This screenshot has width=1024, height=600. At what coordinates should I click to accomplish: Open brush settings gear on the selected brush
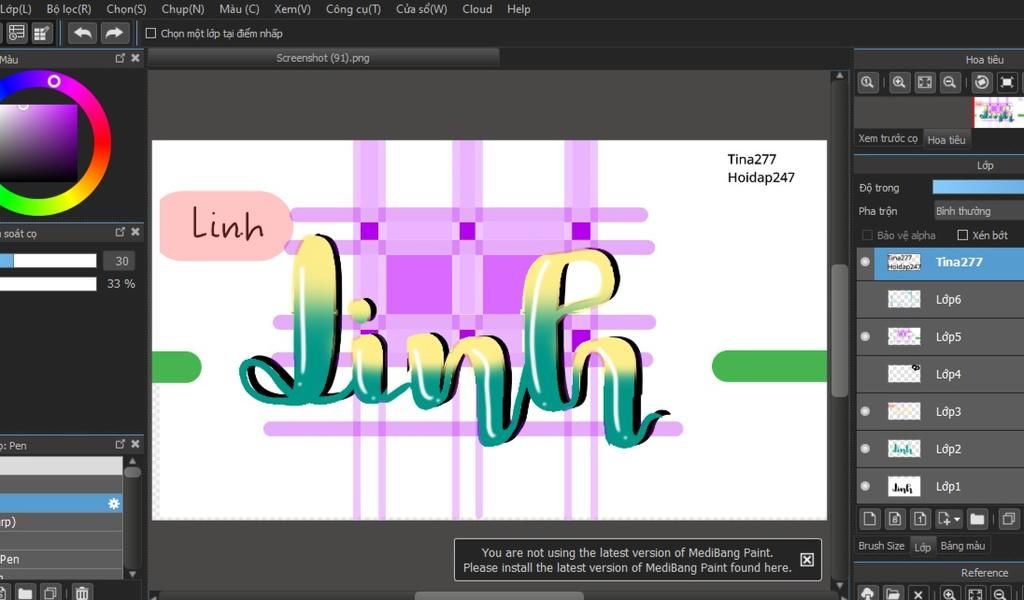tap(114, 503)
